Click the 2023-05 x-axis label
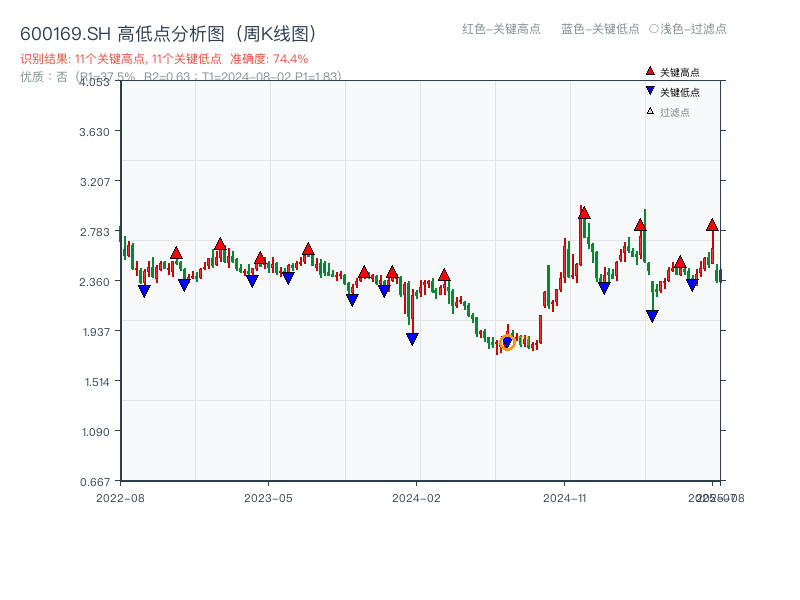The width and height of the screenshot is (800, 600). coord(268,498)
